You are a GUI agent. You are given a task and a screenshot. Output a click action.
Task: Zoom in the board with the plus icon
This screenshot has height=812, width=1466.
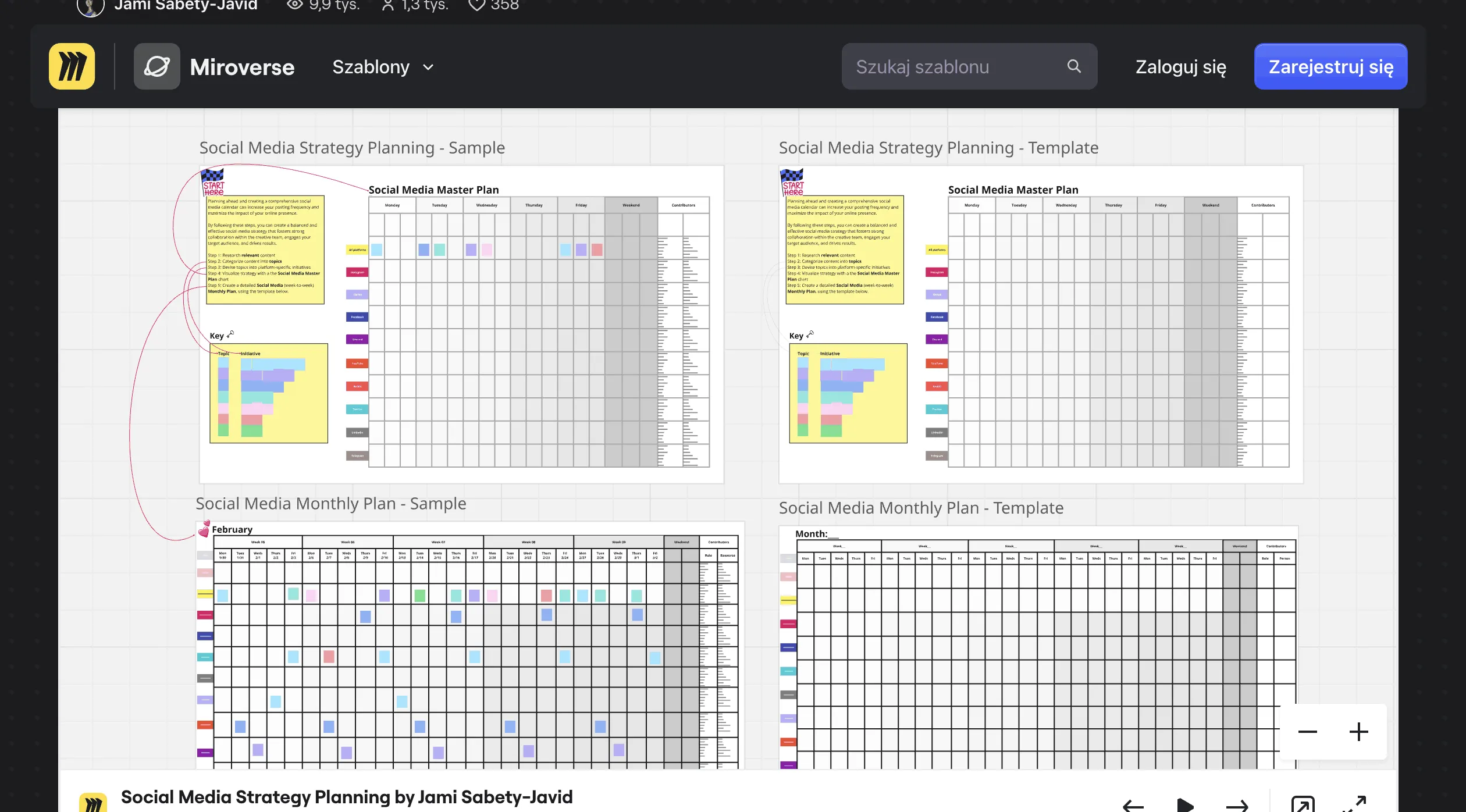1359,732
